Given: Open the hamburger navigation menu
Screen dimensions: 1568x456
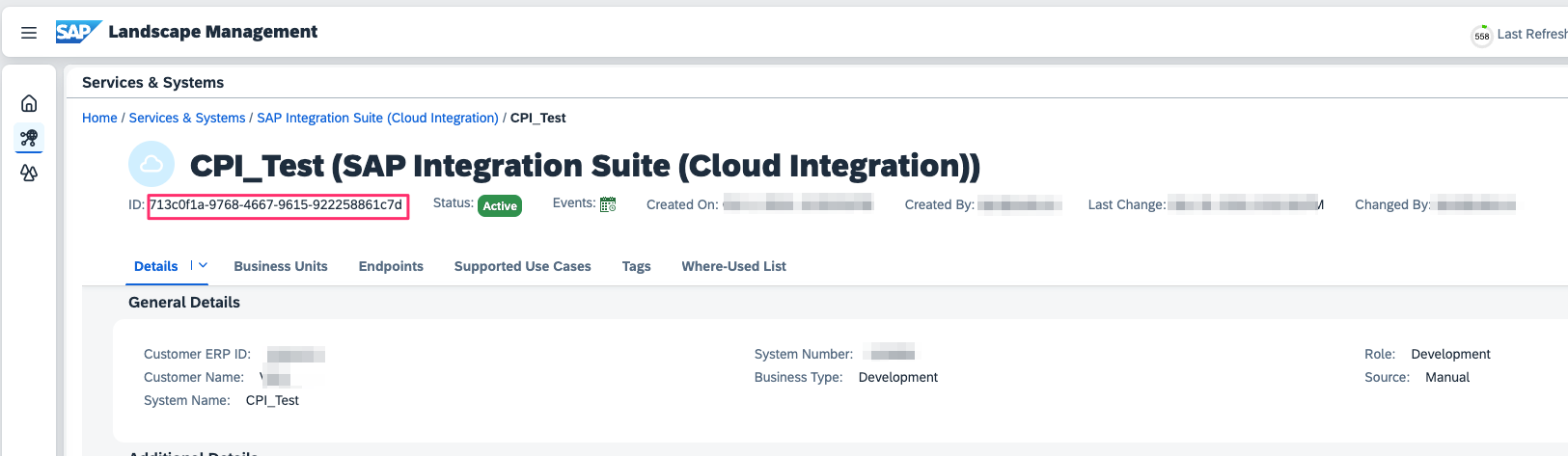Looking at the screenshot, I should point(29,33).
